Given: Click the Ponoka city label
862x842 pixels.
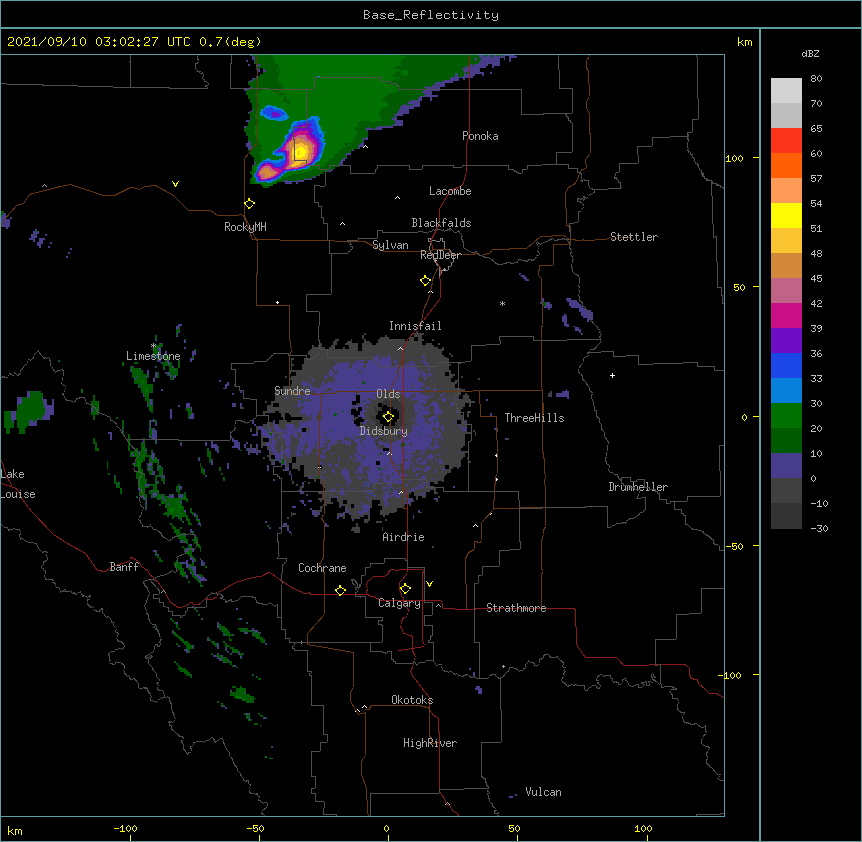Looking at the screenshot, I should [480, 136].
